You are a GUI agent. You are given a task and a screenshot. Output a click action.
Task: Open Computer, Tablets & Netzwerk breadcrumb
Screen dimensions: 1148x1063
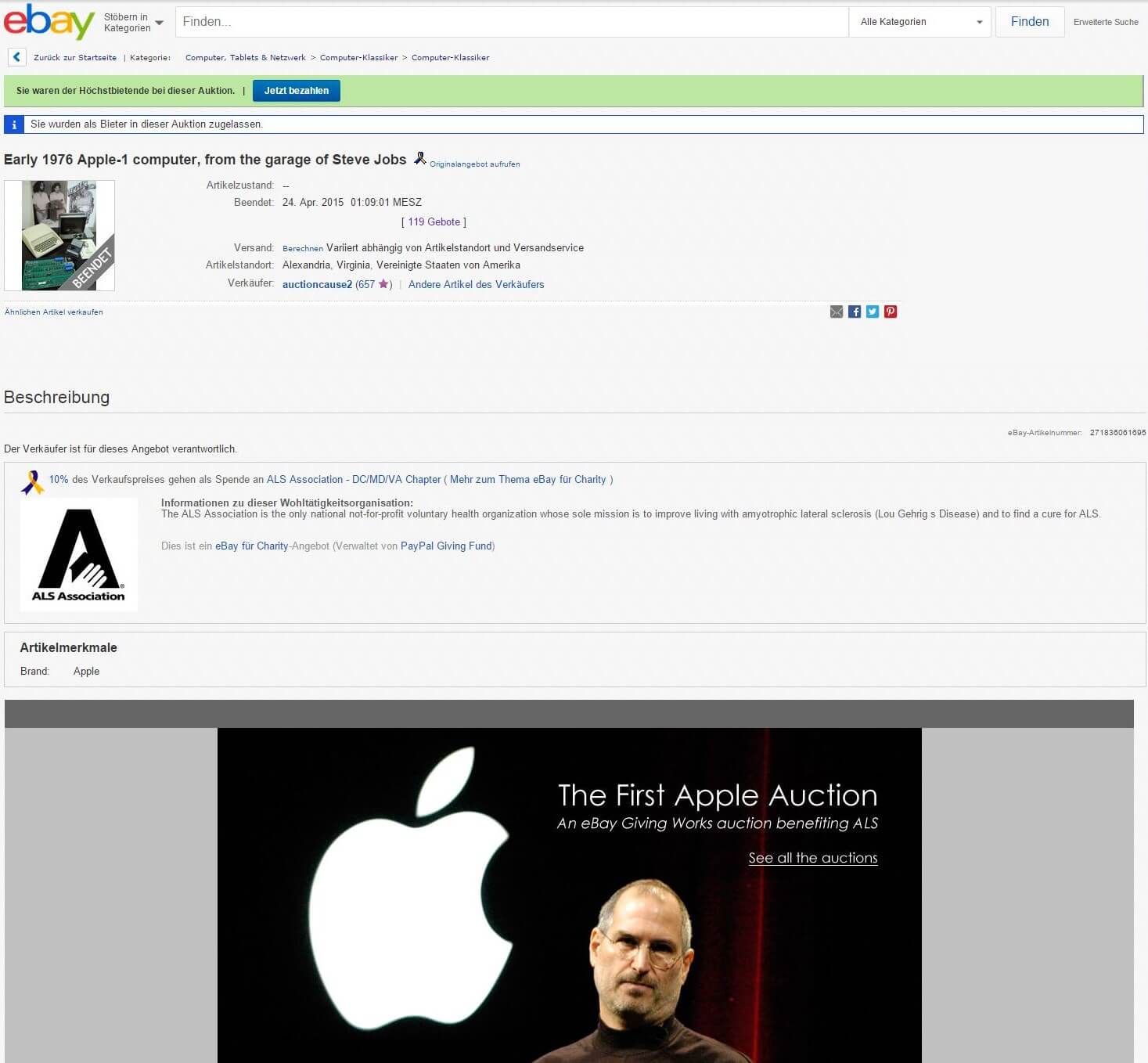(246, 57)
